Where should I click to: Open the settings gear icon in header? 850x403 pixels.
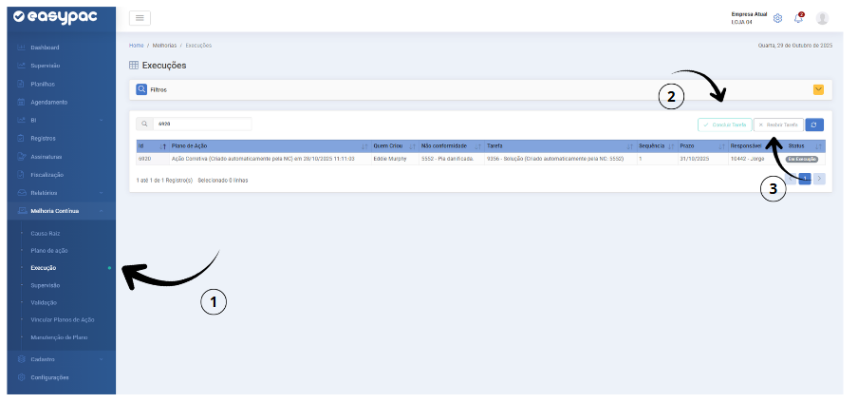click(x=777, y=18)
